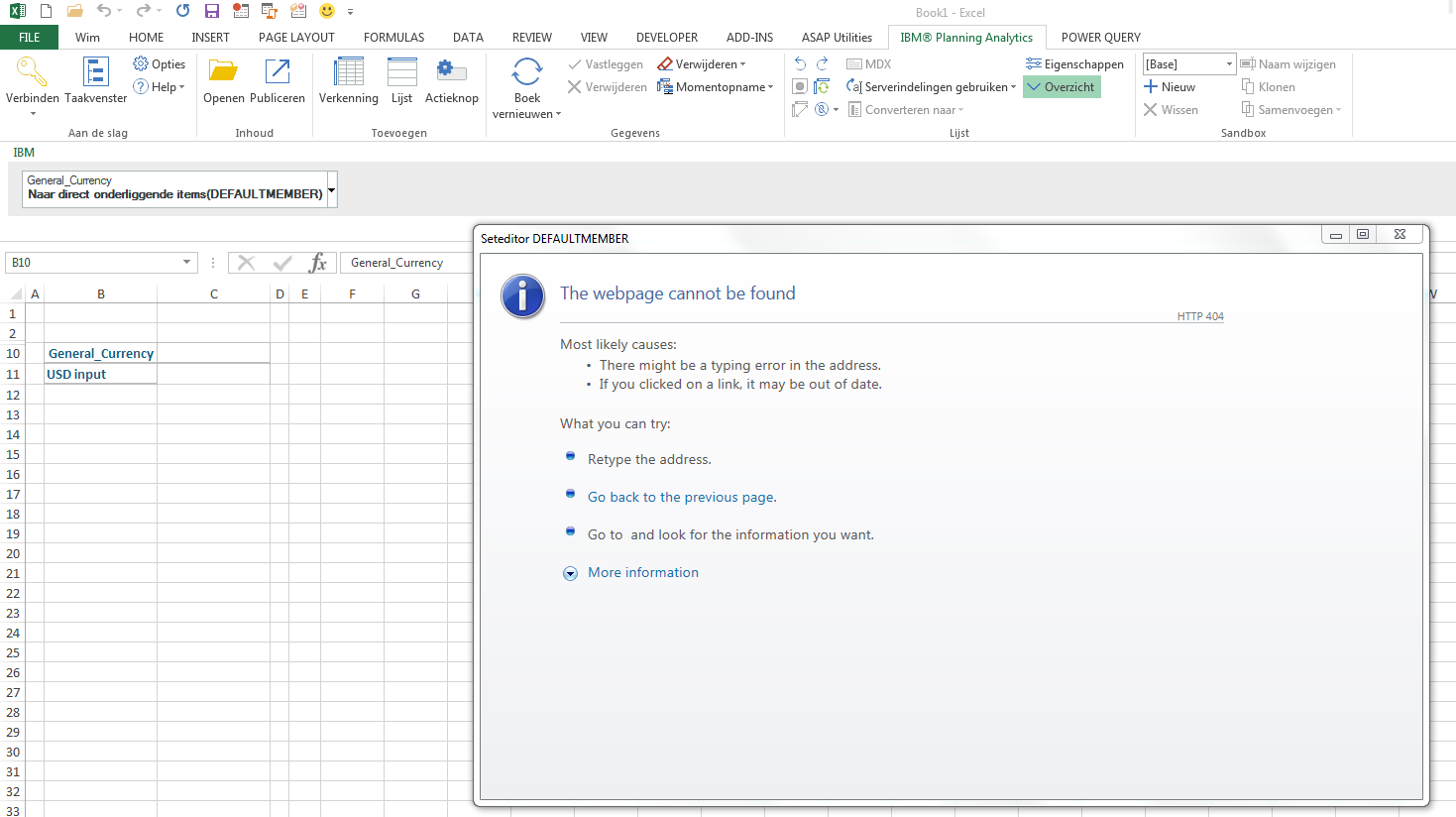This screenshot has width=1456, height=817.
Task: Click Go back to the previous page link
Action: tap(682, 498)
